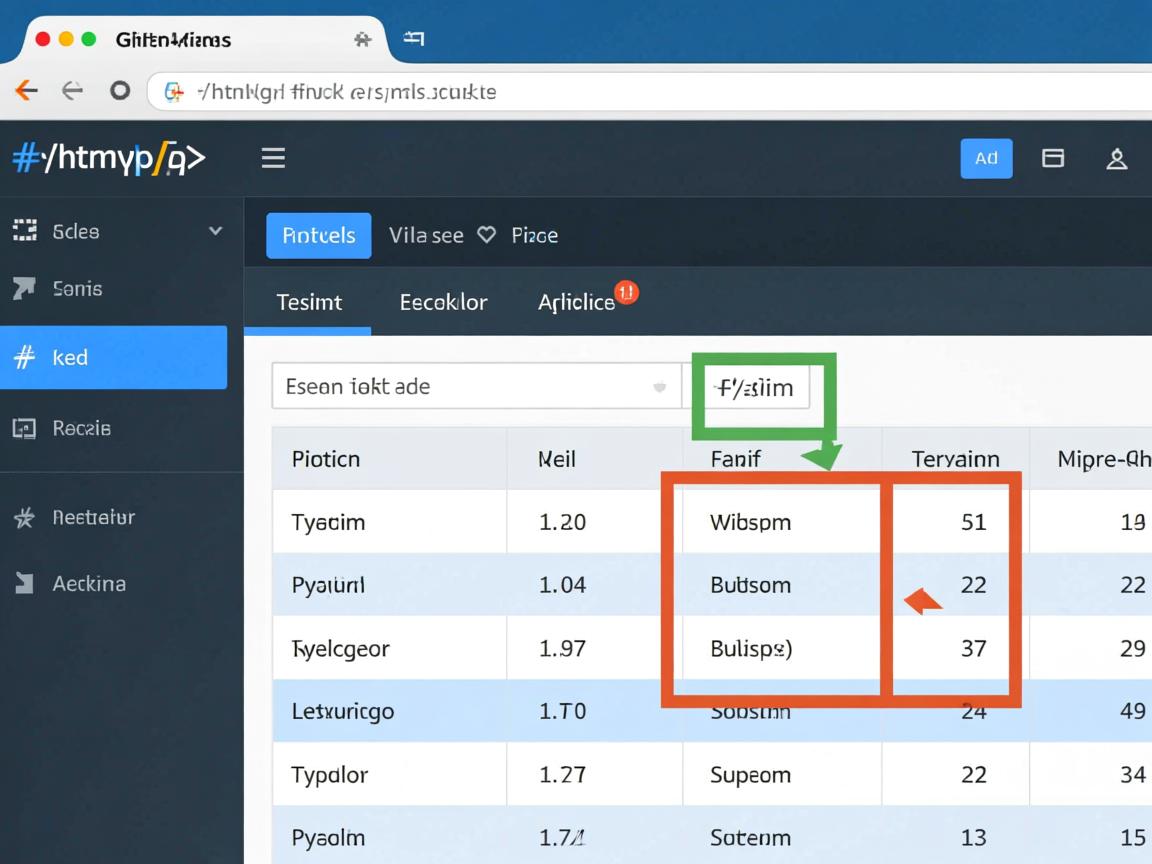Click the browser reload circle icon
This screenshot has height=864, width=1152.
120,91
